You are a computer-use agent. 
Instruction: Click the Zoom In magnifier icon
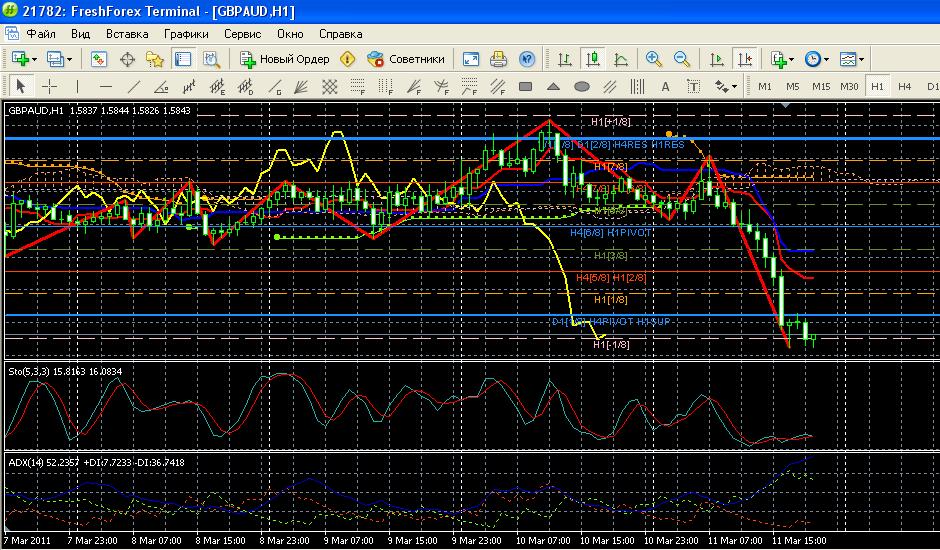pyautogui.click(x=654, y=59)
